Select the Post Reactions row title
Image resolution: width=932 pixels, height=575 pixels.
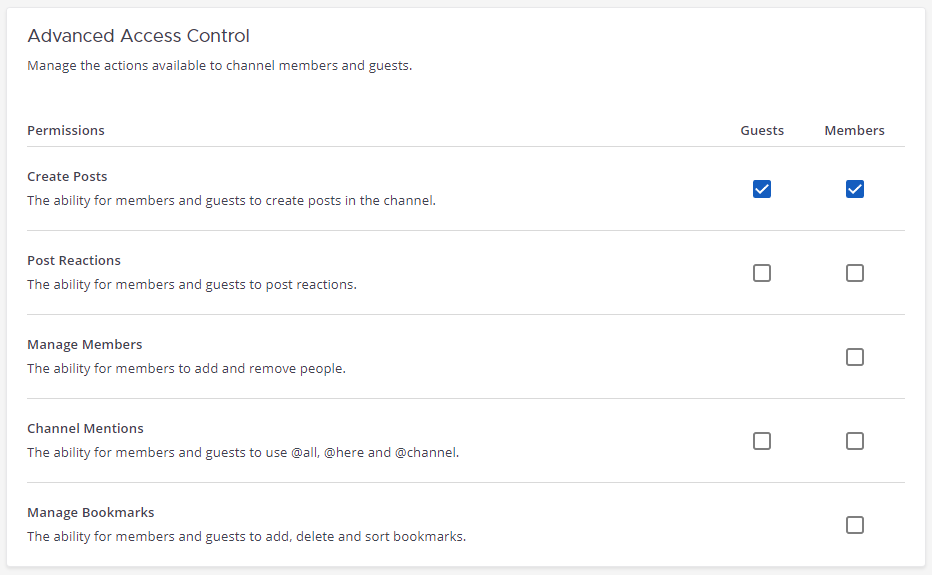point(74,260)
